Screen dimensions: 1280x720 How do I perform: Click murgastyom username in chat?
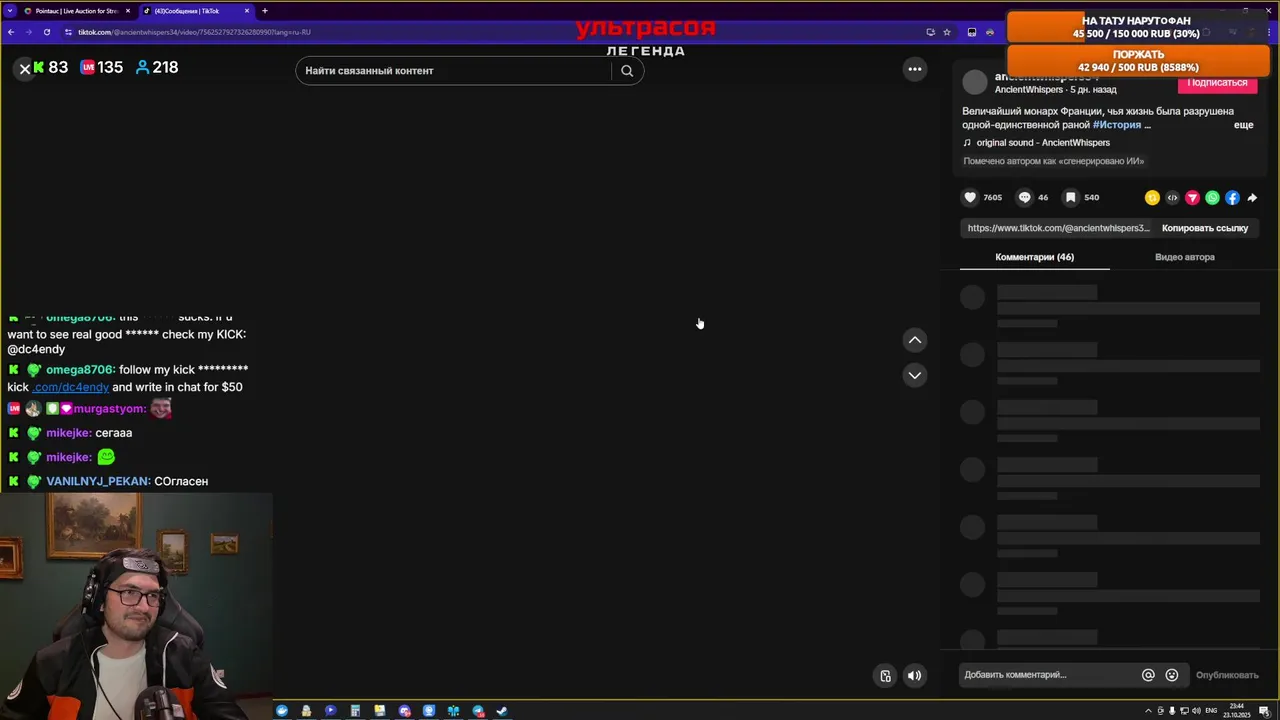coord(110,409)
